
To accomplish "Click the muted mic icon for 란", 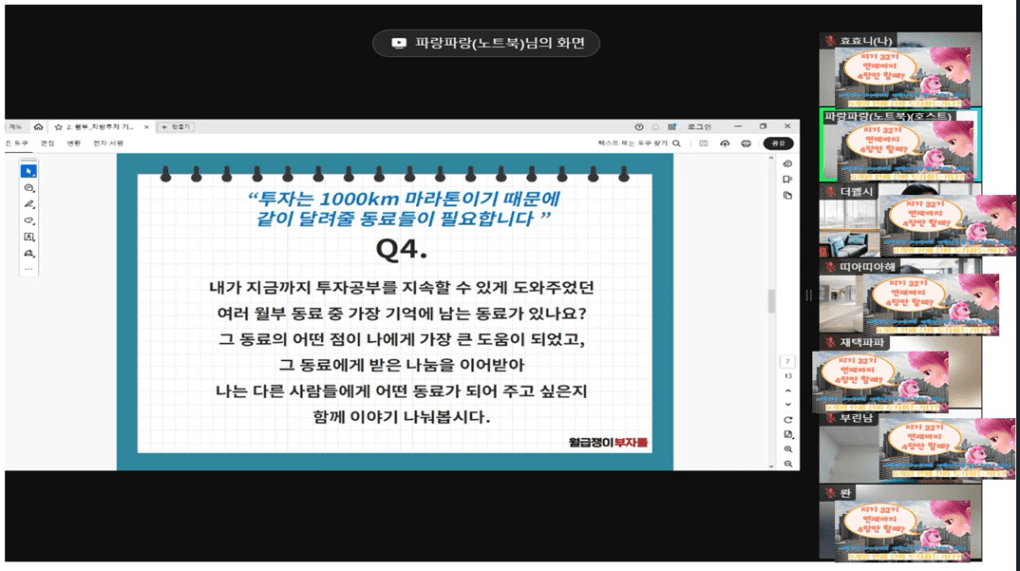I will click(x=830, y=493).
